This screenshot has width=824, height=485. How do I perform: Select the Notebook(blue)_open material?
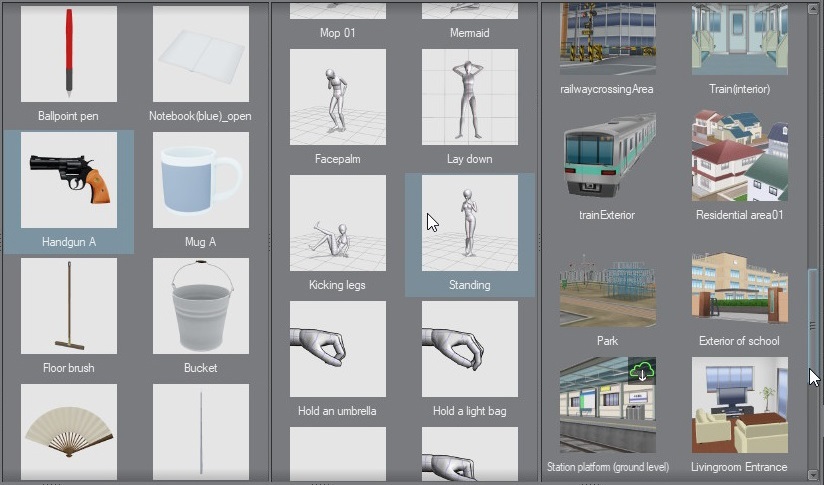(x=201, y=54)
